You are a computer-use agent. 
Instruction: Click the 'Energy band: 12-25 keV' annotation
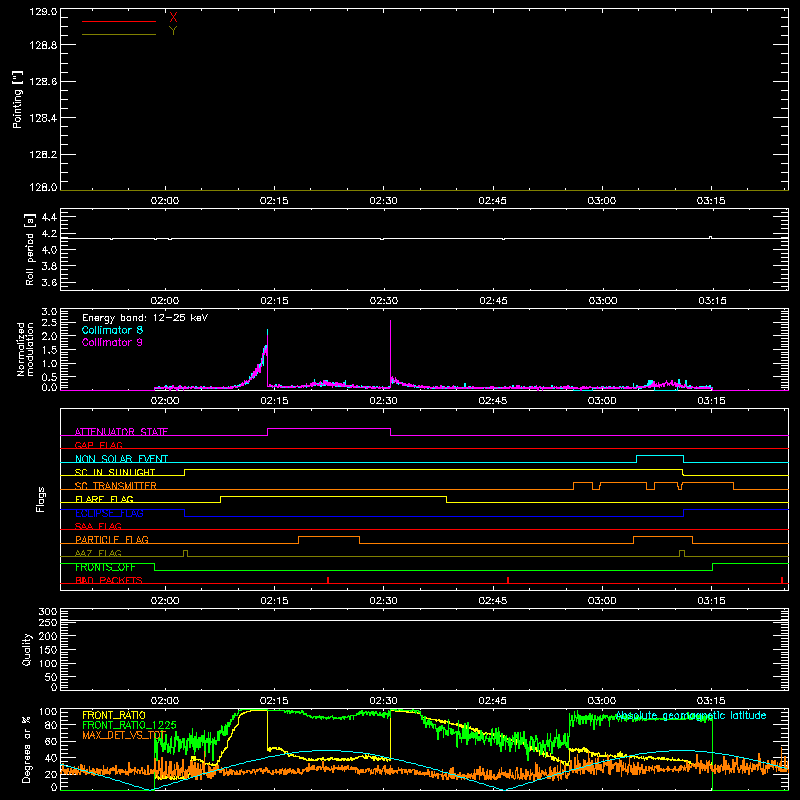[145, 318]
